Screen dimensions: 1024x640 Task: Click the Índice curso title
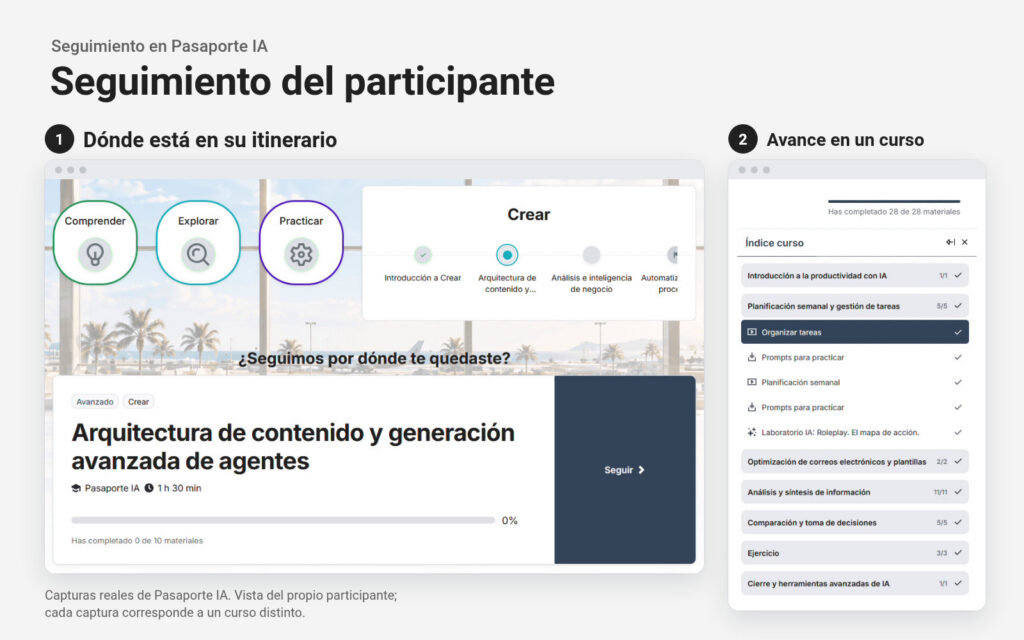(775, 242)
